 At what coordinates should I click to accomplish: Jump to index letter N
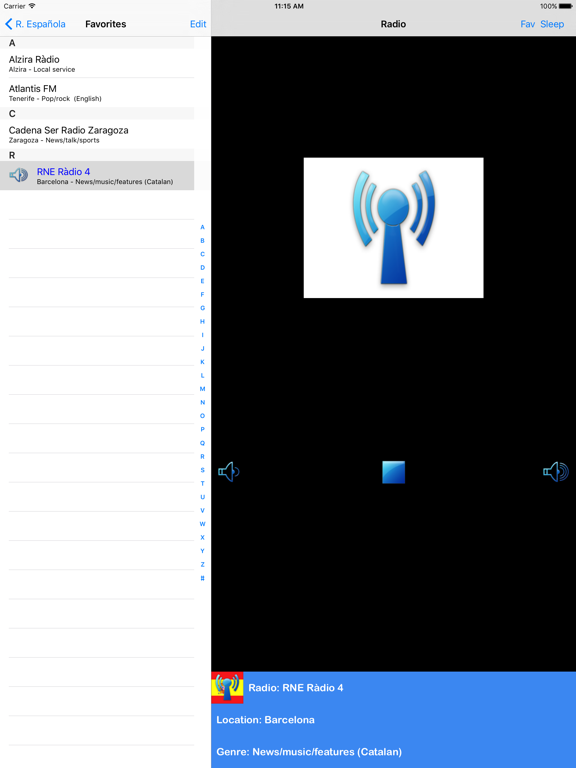(202, 403)
